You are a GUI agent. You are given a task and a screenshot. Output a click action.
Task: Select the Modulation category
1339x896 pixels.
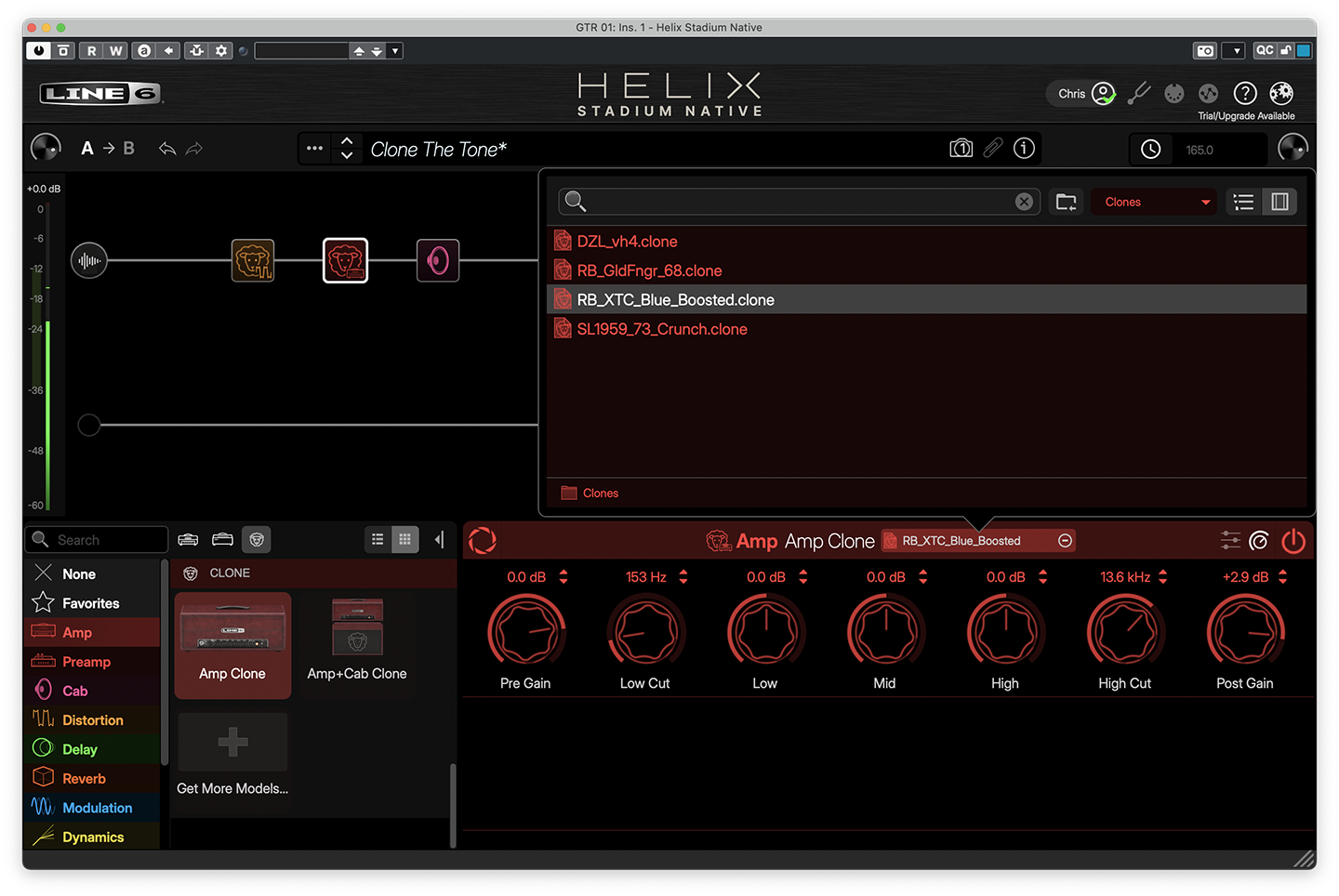[92, 808]
